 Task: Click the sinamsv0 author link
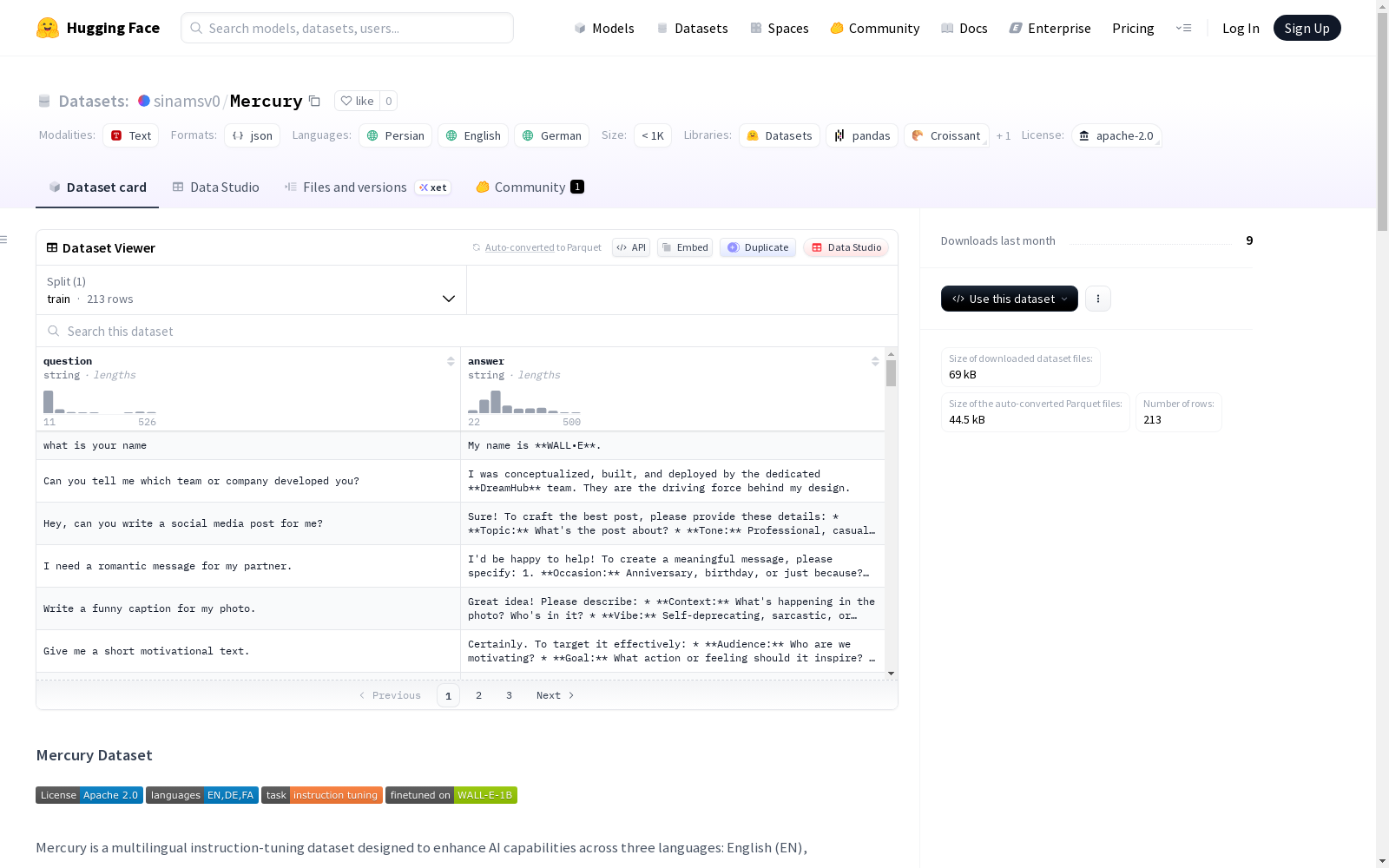pyautogui.click(x=187, y=101)
